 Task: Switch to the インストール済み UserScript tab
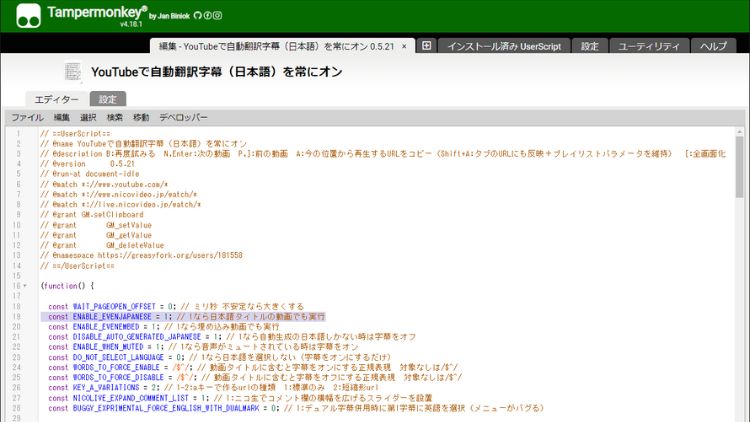pyautogui.click(x=504, y=46)
